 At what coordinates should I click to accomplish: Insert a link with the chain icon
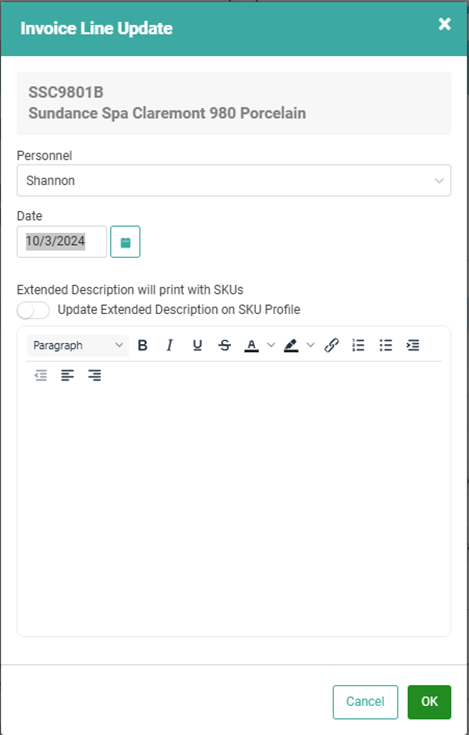coord(331,345)
